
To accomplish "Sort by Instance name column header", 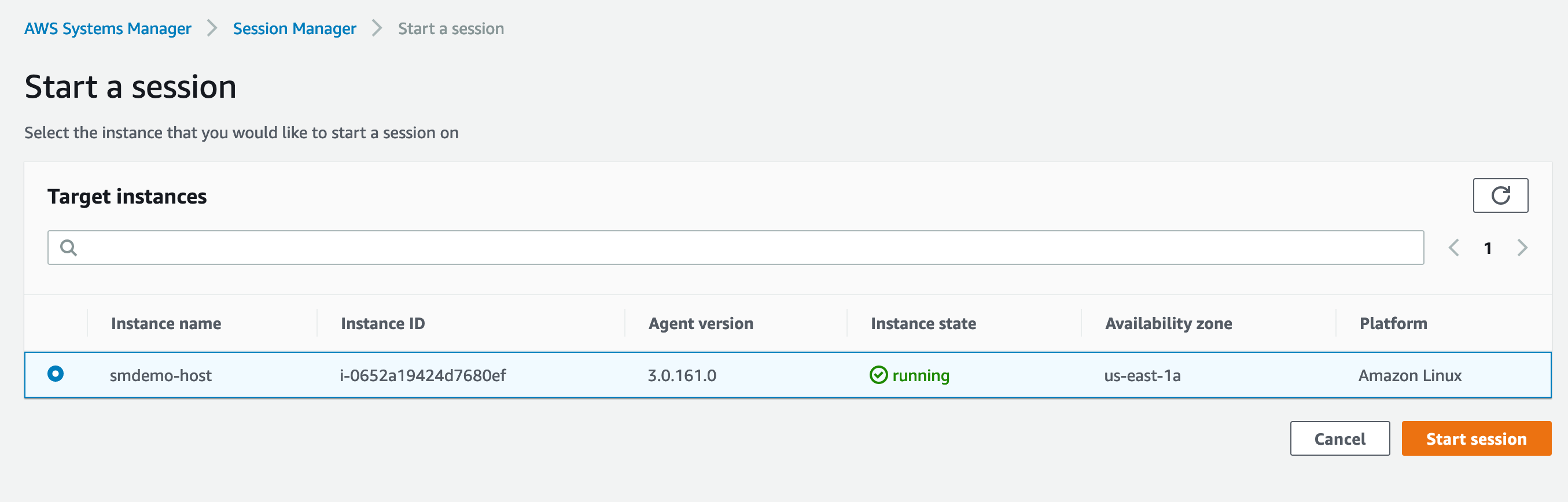I will coord(166,323).
